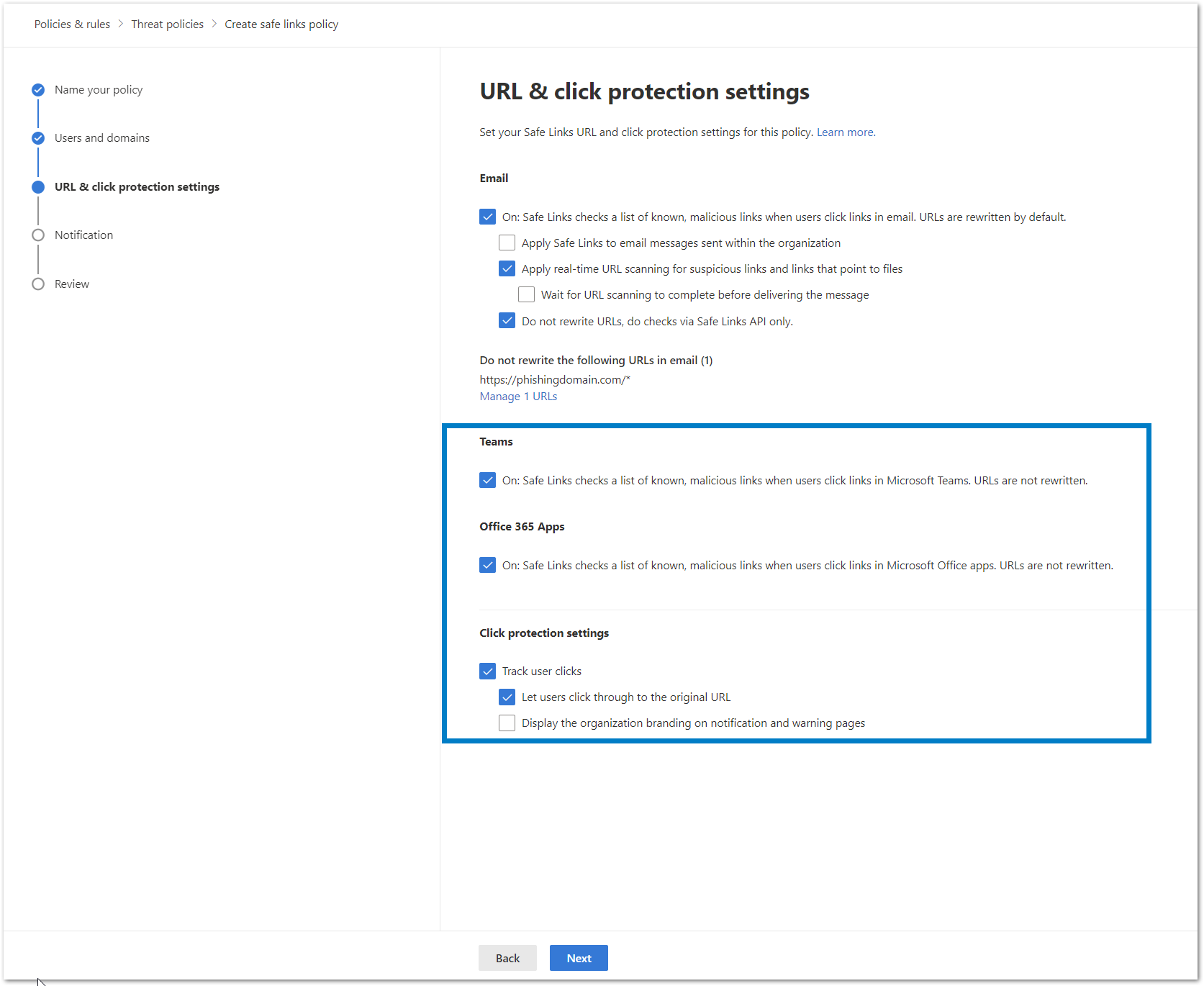
Task: Click the completed step circle for Users and domains
Action: pos(38,138)
